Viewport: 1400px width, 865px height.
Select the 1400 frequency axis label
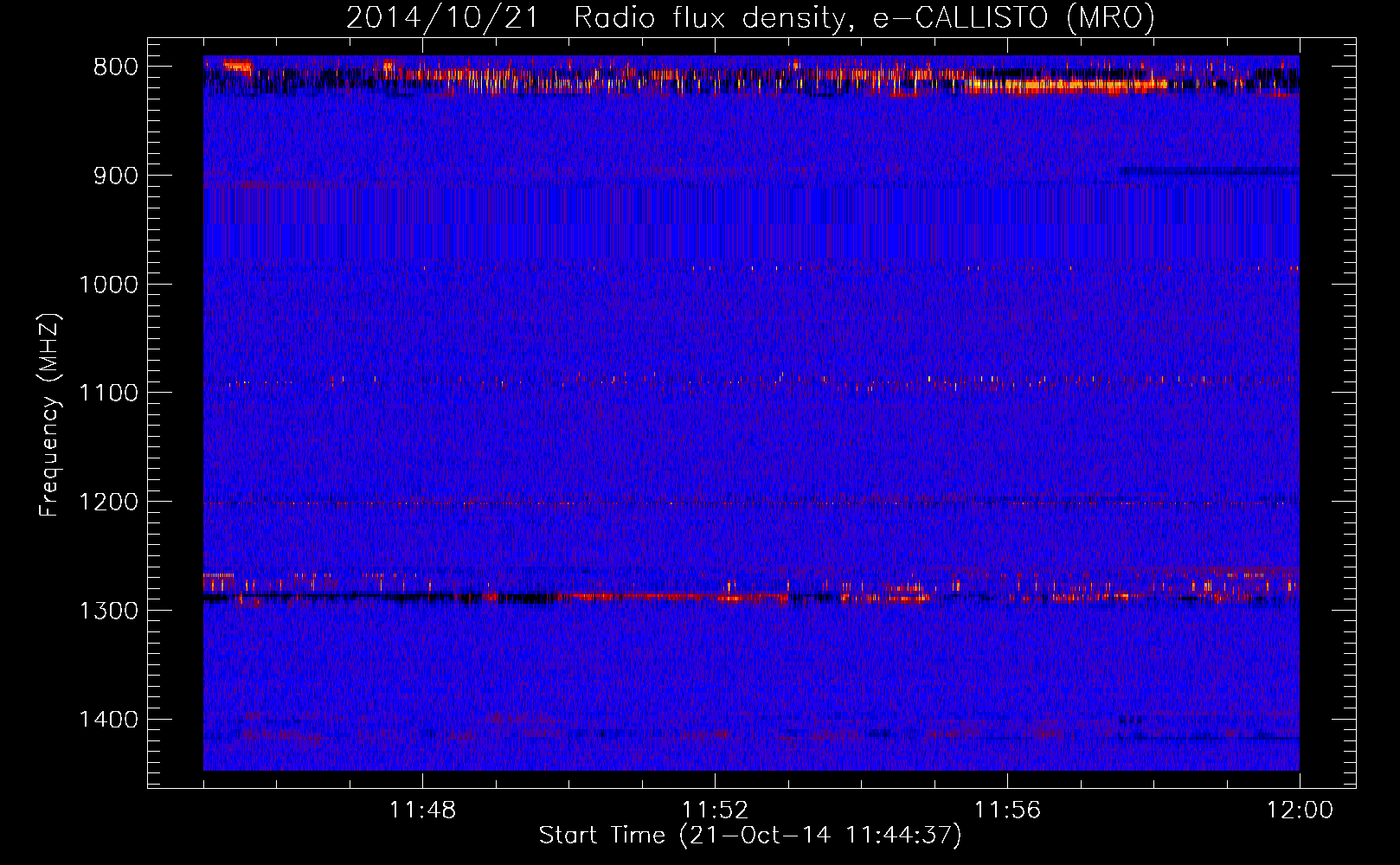(108, 720)
